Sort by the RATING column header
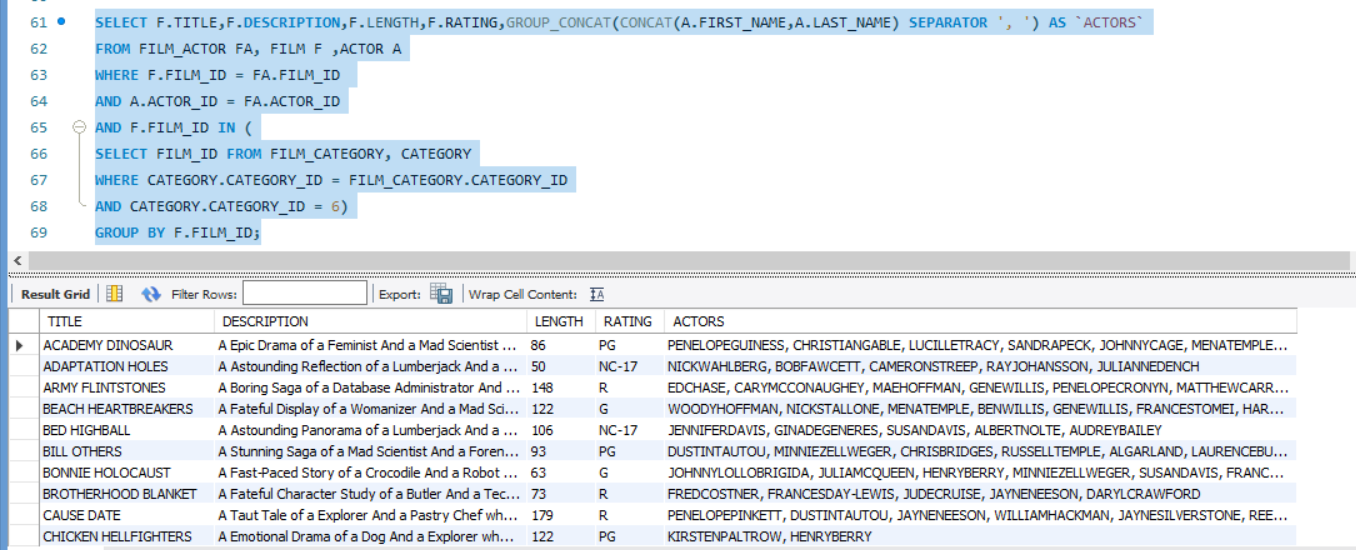 click(x=628, y=321)
